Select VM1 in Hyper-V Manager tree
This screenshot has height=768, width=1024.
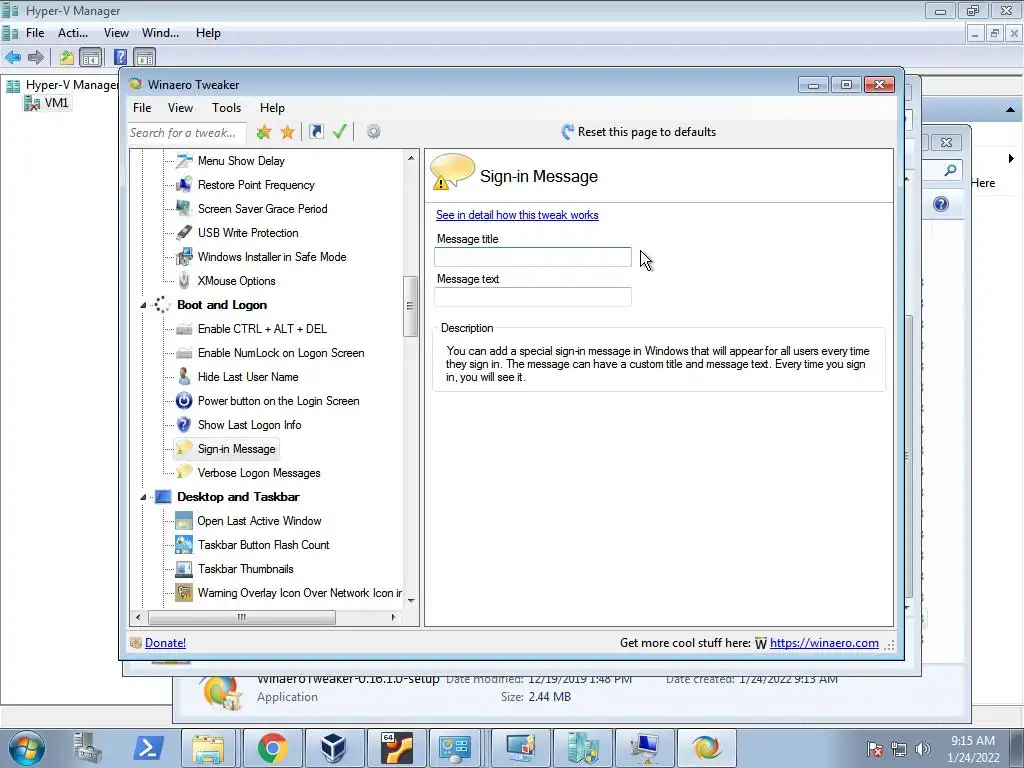(x=56, y=103)
